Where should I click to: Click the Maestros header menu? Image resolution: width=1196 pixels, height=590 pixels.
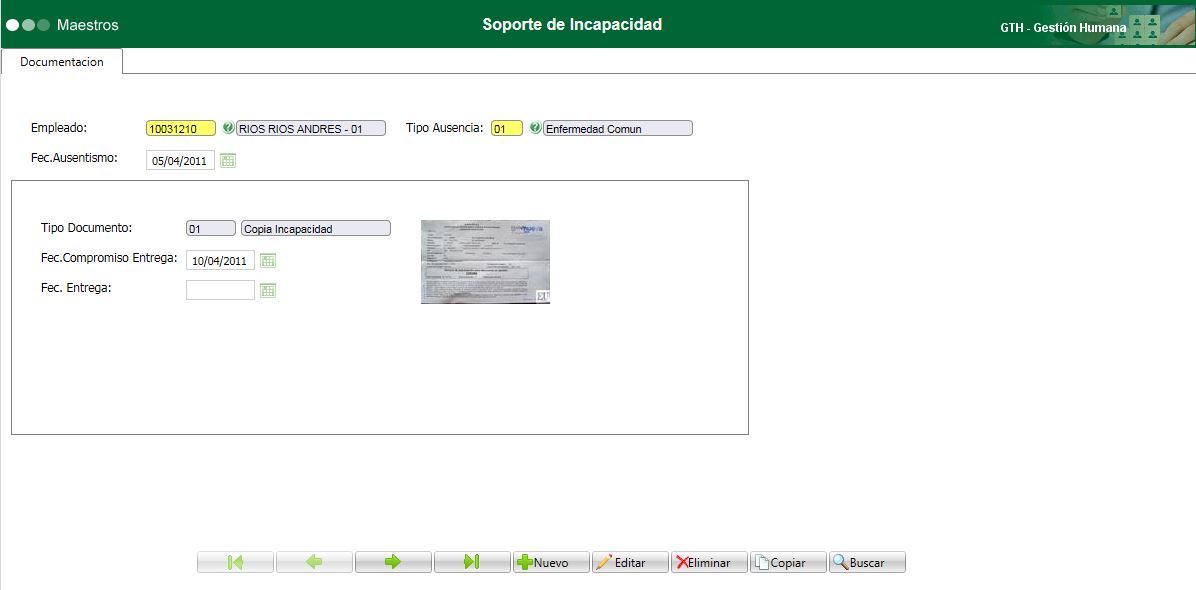(x=88, y=25)
